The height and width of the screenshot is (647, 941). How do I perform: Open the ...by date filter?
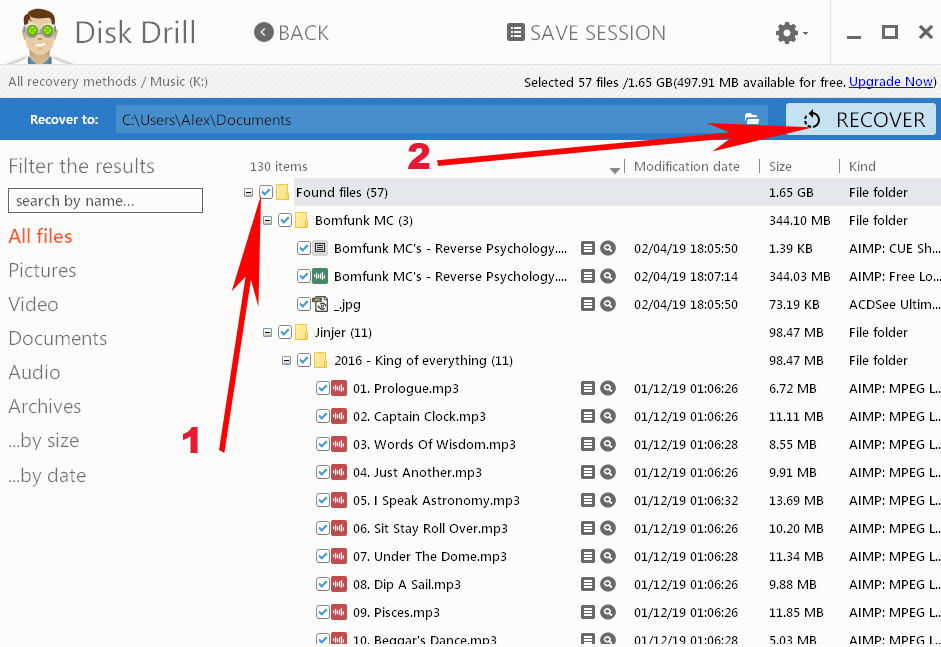tap(47, 475)
